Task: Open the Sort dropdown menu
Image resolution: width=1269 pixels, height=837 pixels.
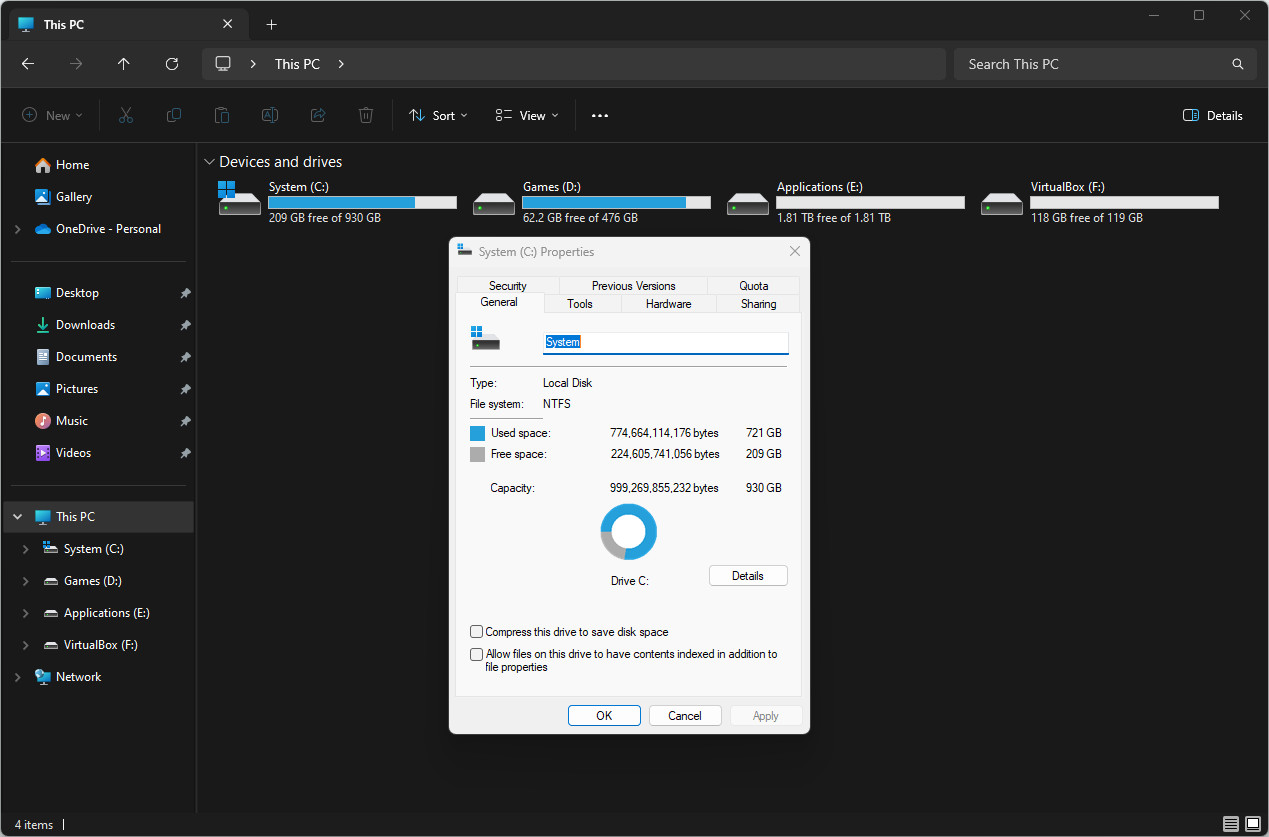Action: click(x=439, y=116)
